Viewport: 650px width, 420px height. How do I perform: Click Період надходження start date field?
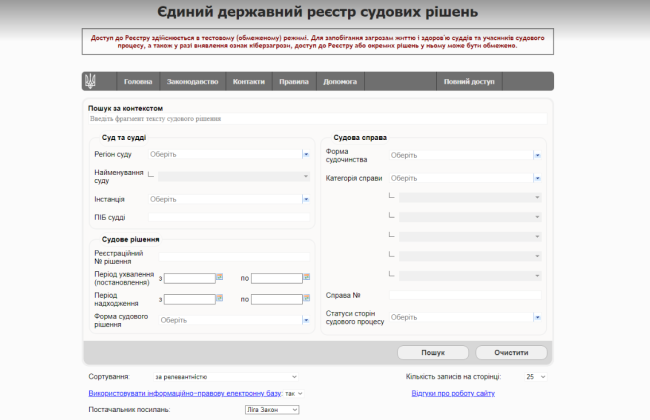coord(190,299)
